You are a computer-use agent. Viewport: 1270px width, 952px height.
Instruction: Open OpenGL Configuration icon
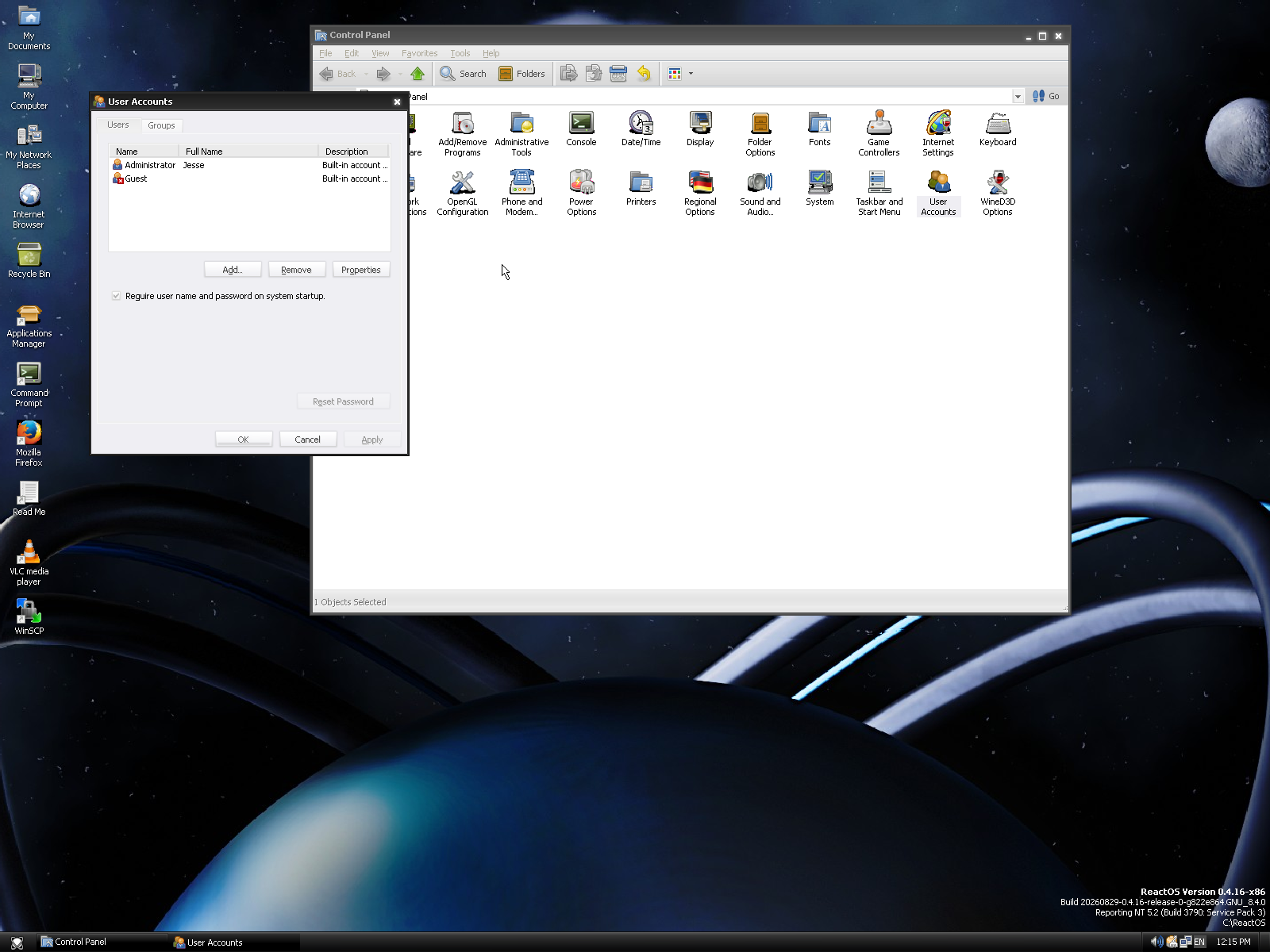click(462, 192)
